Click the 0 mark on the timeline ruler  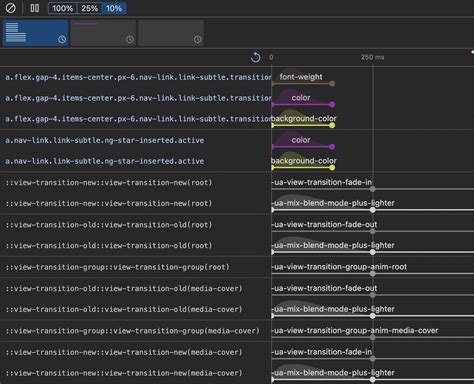click(x=271, y=57)
